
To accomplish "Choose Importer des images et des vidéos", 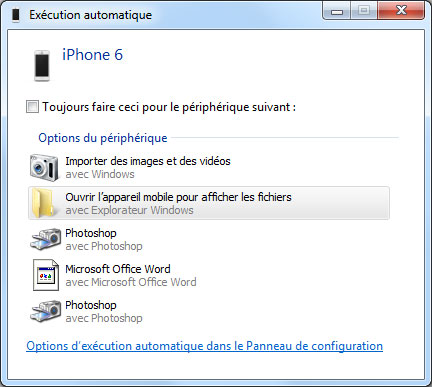I will click(148, 161).
